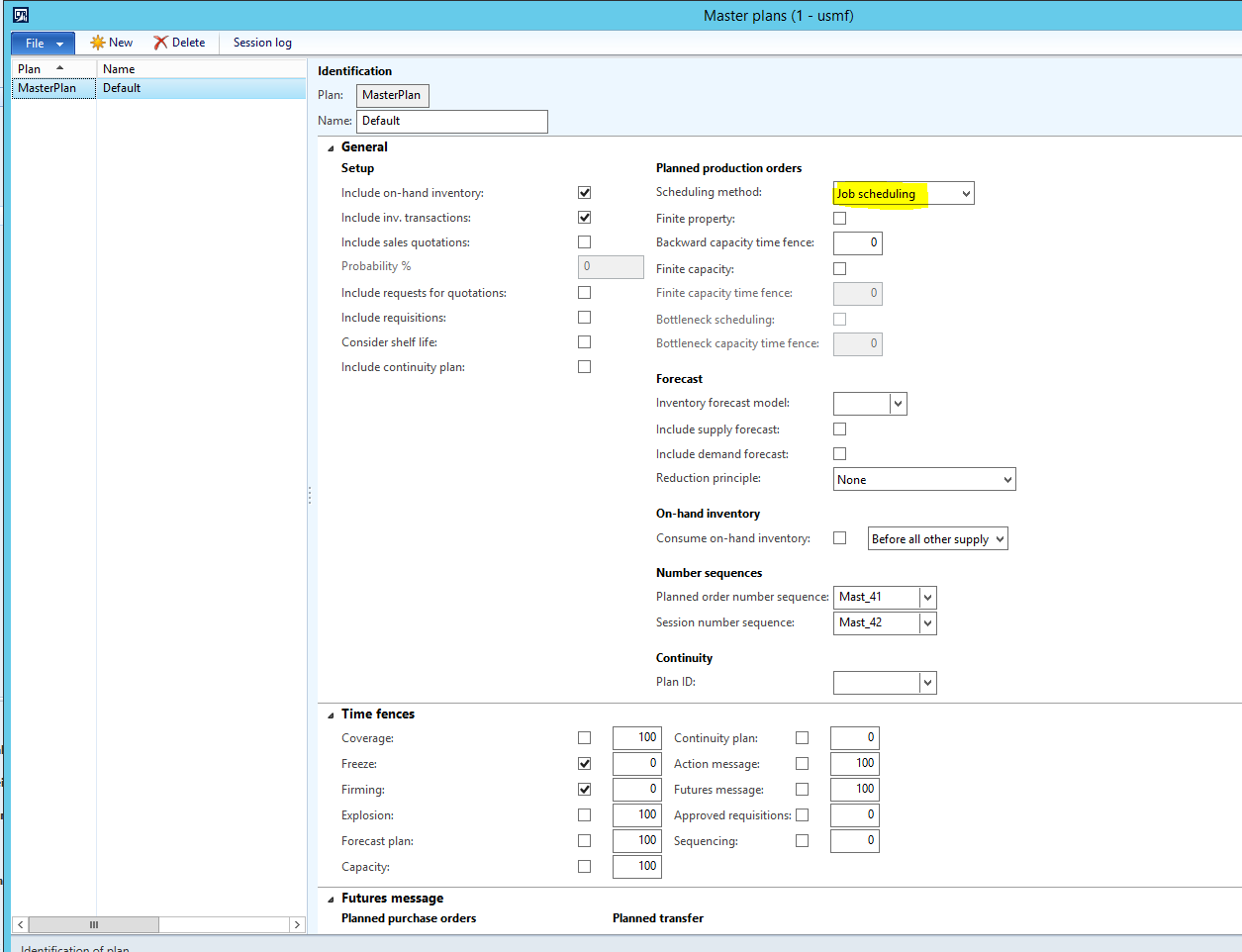Screen dimensions: 1242x952
Task: Enable the Include sales quotations checkbox
Action: [x=584, y=241]
